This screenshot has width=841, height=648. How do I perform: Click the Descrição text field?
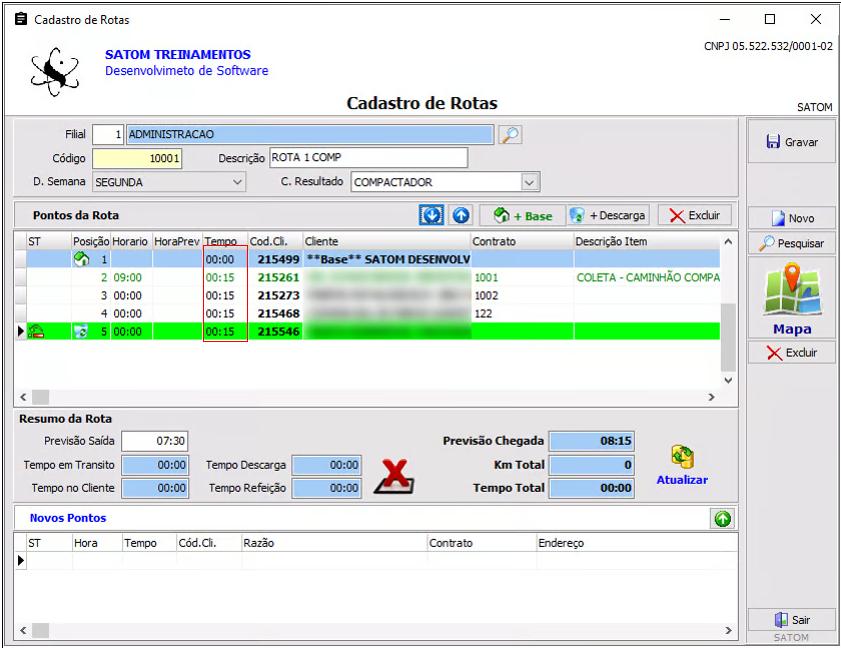point(368,158)
